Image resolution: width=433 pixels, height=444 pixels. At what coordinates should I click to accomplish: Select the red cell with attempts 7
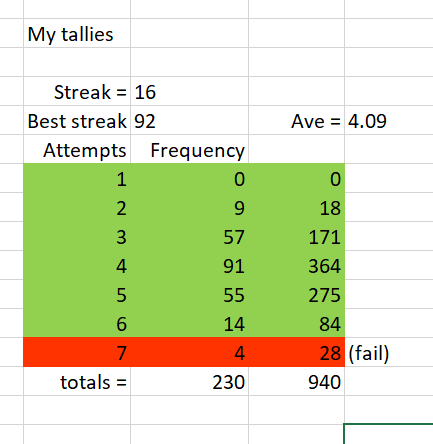(x=77, y=352)
